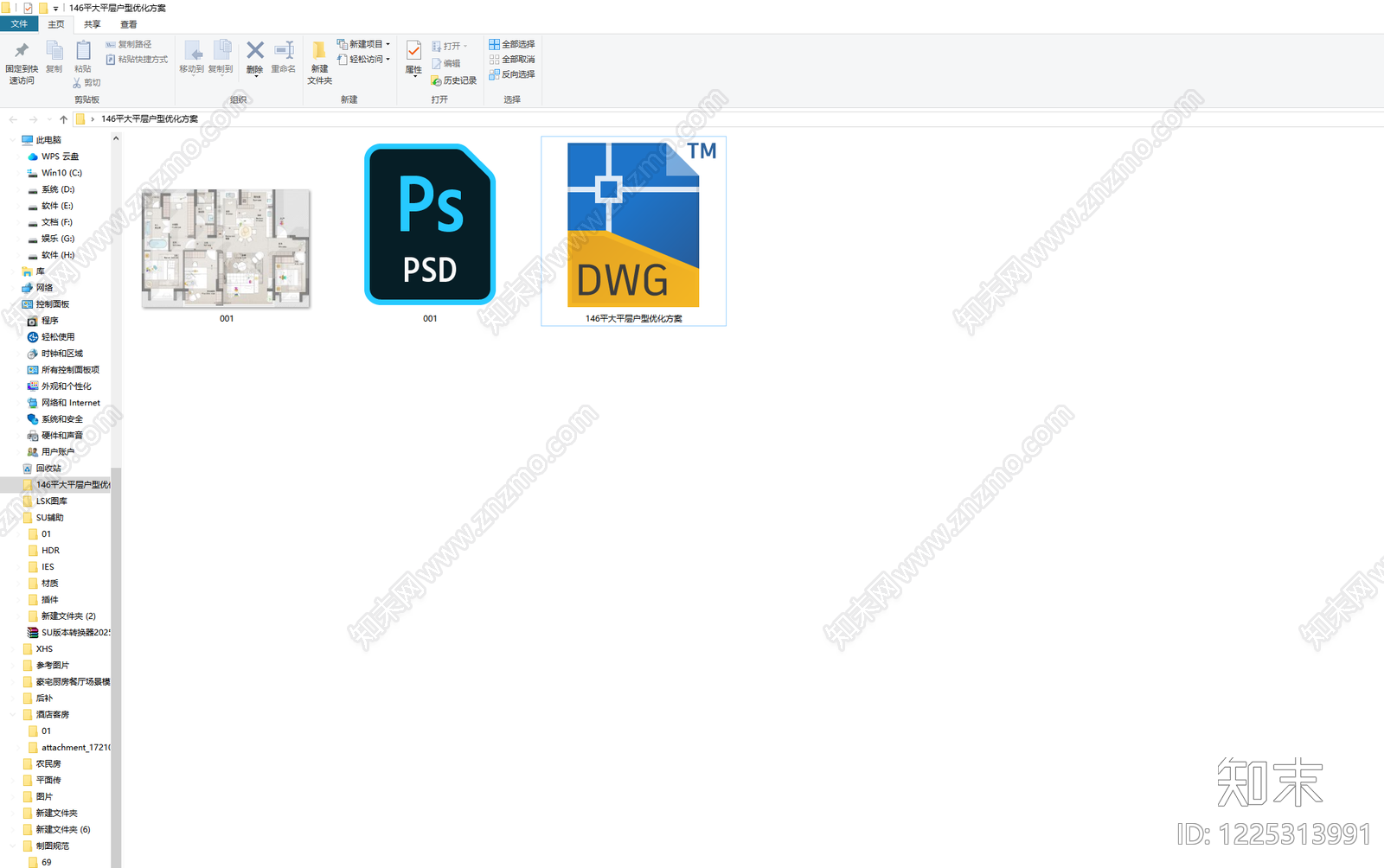Collapse the 此电脑 tree node chevron
1384x868 pixels.
[13, 140]
